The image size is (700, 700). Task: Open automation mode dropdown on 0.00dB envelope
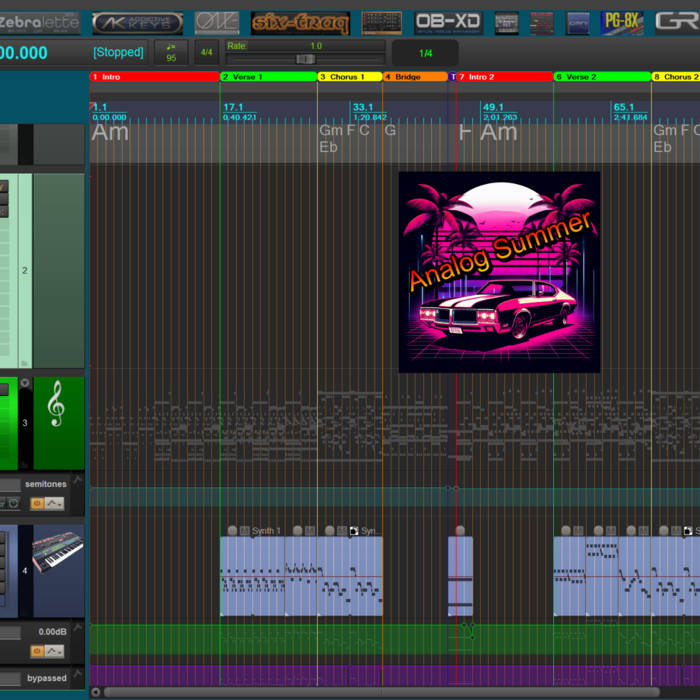pyautogui.click(x=54, y=651)
